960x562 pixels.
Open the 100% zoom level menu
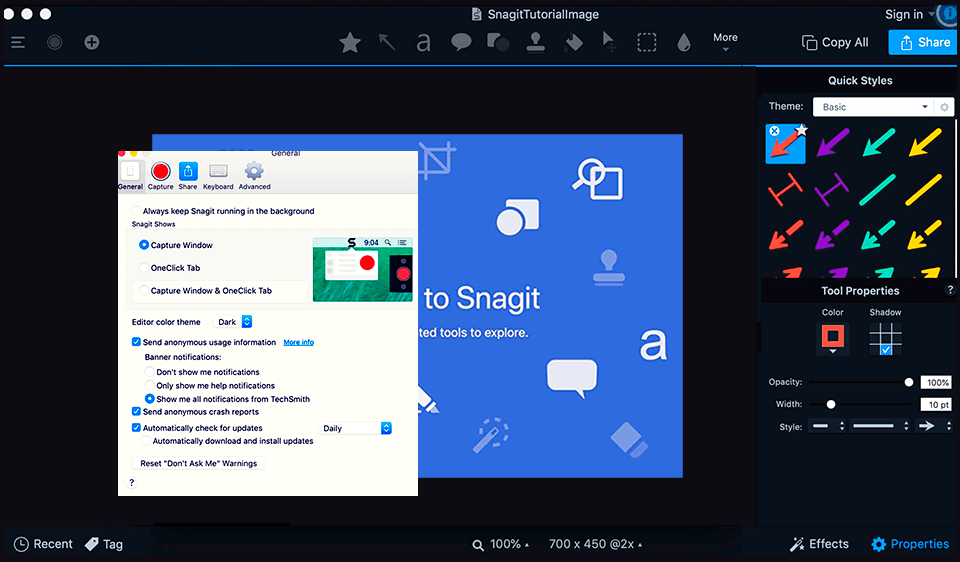coord(501,544)
